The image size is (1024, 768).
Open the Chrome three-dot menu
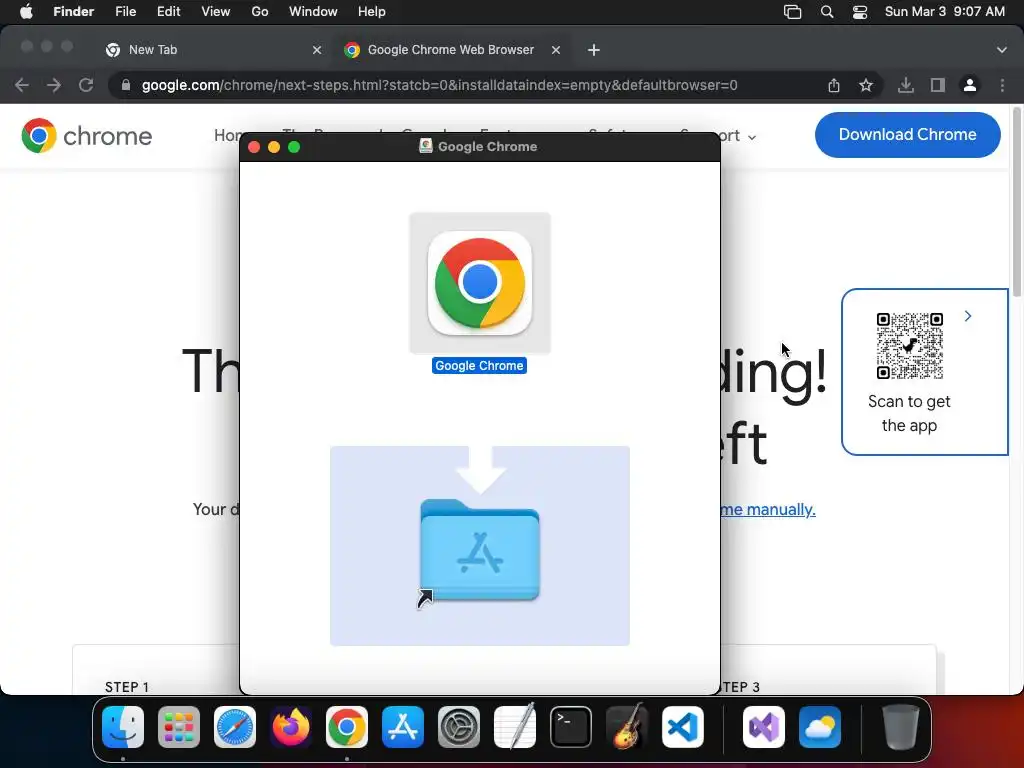[1002, 85]
